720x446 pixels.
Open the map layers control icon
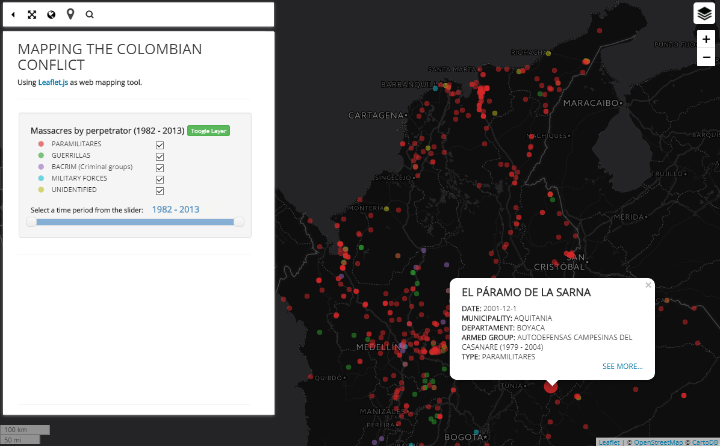(x=704, y=14)
